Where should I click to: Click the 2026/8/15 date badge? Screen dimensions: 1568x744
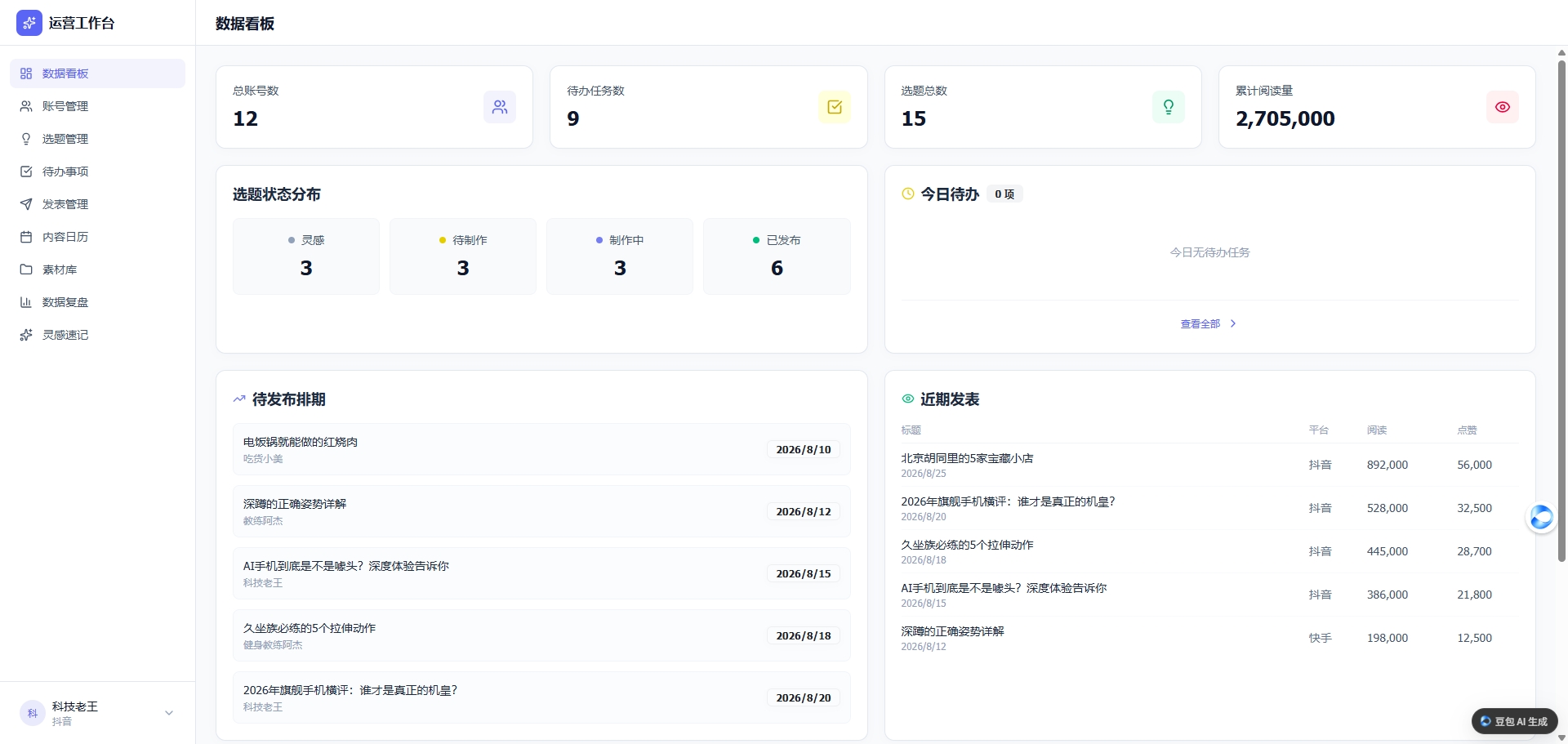coord(804,573)
